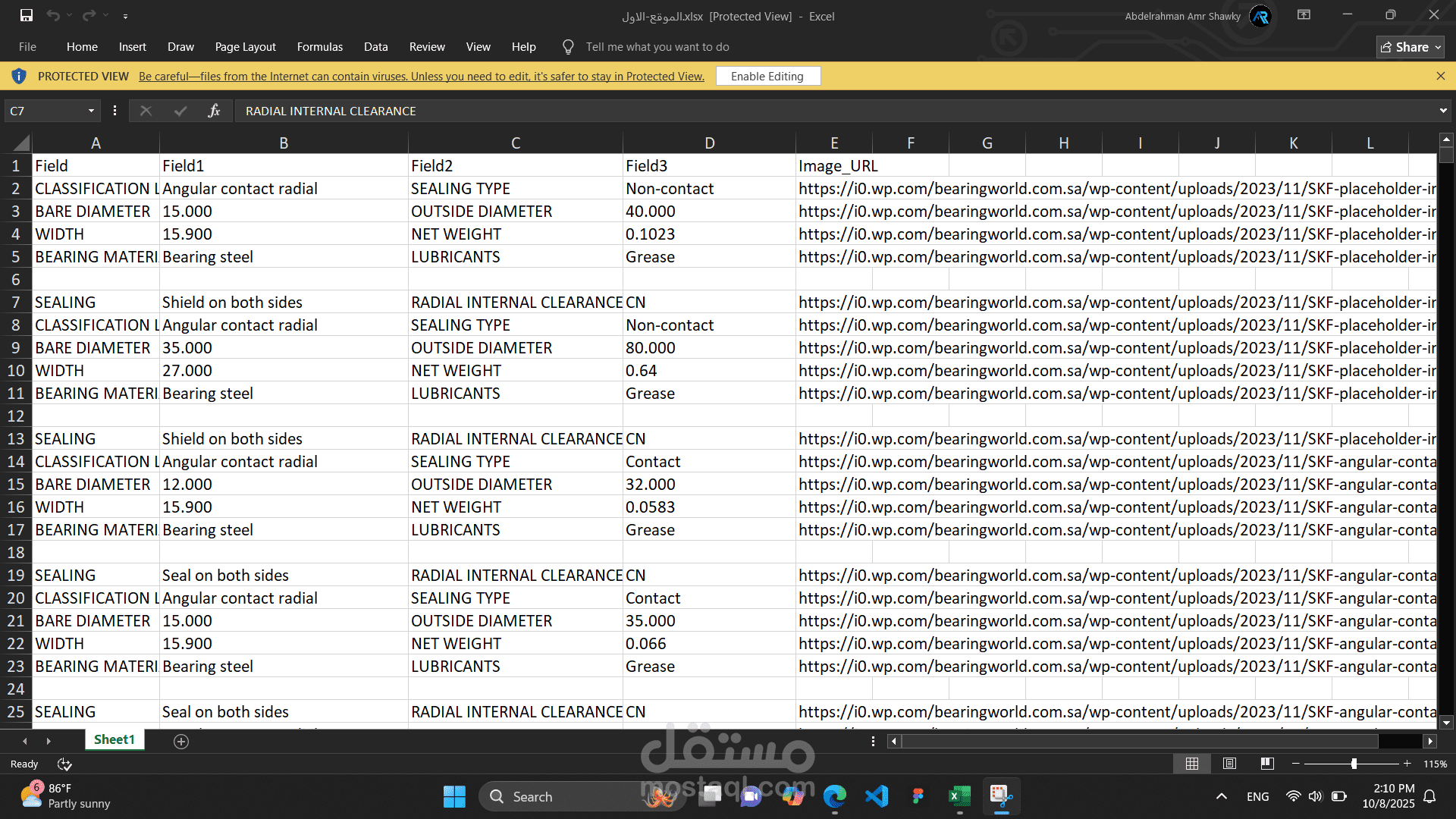This screenshot has height=819, width=1456.
Task: Click the Enable Editing button
Action: (767, 76)
